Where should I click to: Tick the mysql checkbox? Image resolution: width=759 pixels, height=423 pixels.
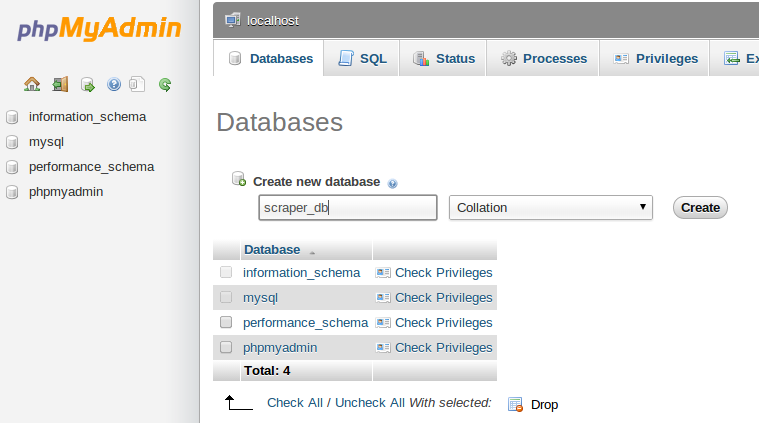click(226, 297)
